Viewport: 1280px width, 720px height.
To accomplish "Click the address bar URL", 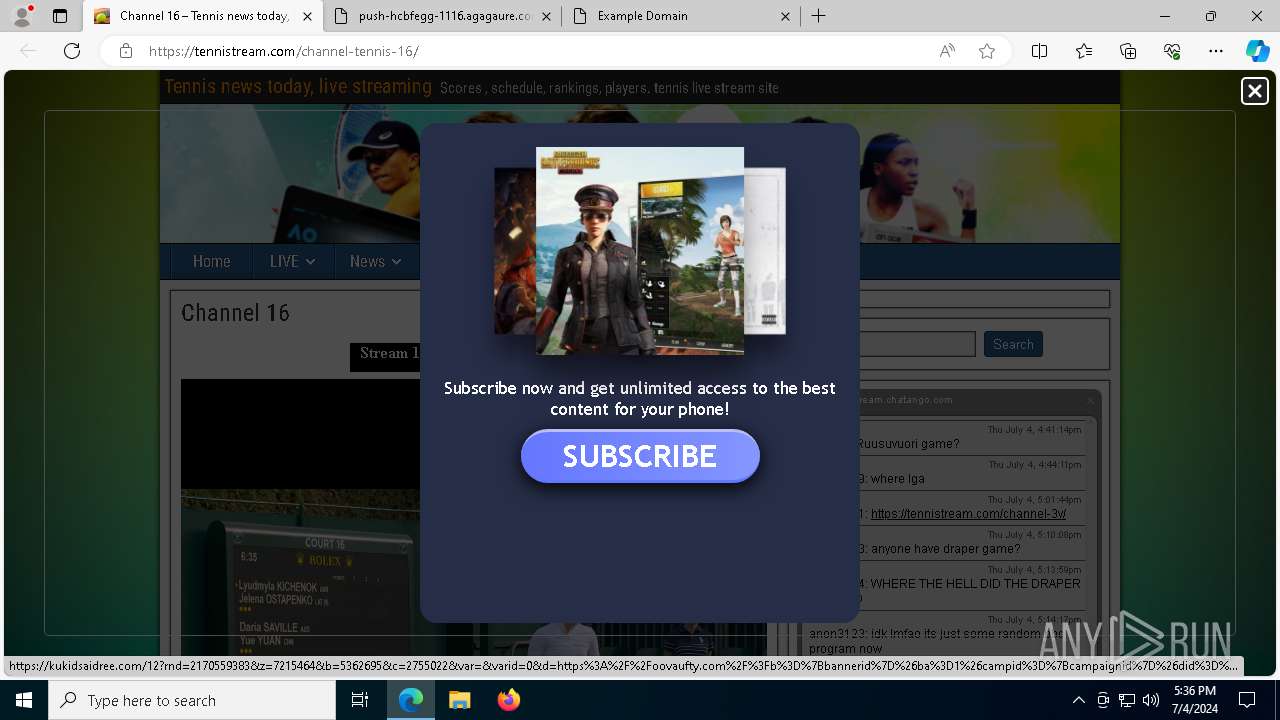I will (x=283, y=51).
